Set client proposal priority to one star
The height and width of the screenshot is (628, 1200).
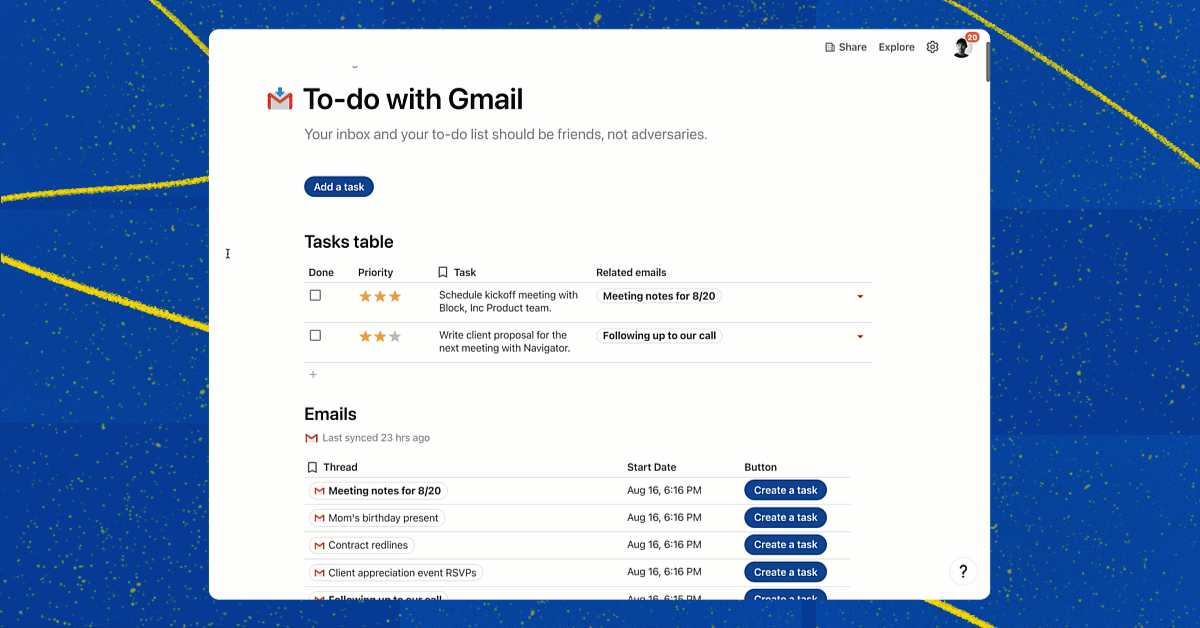pos(366,336)
